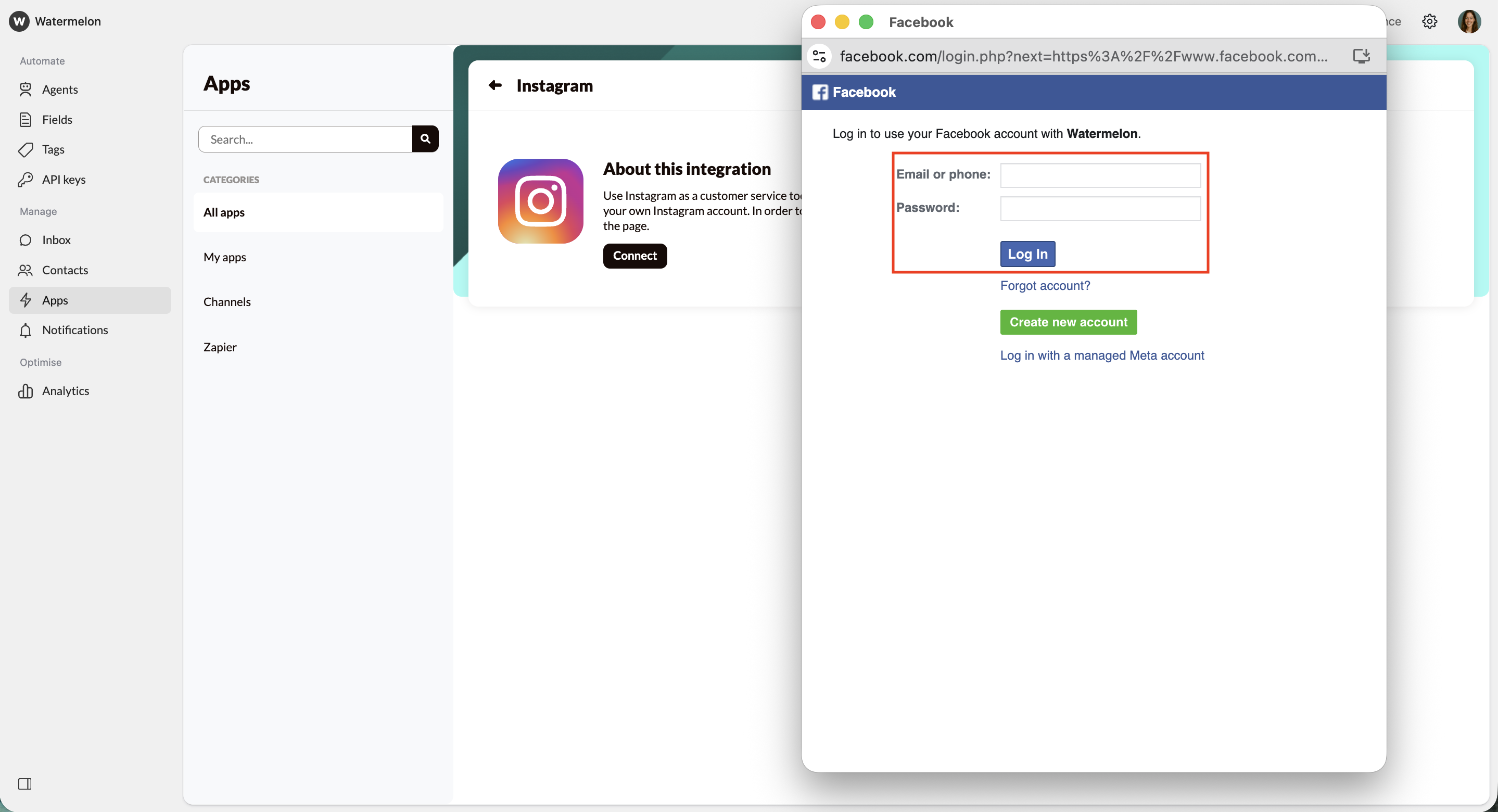Click the Instagram app logo
The height and width of the screenshot is (812, 1498).
(539, 201)
